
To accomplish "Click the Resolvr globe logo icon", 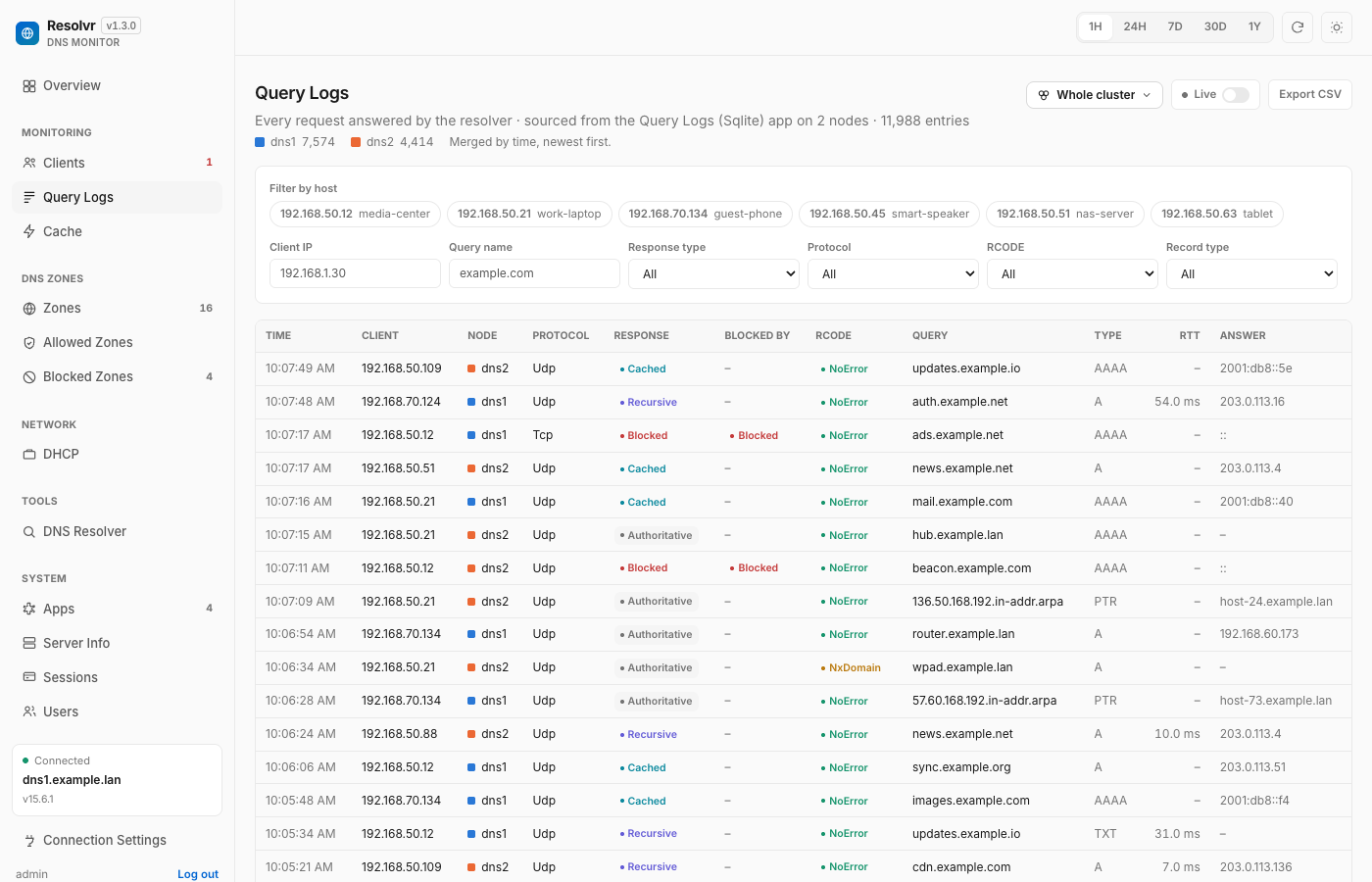I will click(27, 33).
